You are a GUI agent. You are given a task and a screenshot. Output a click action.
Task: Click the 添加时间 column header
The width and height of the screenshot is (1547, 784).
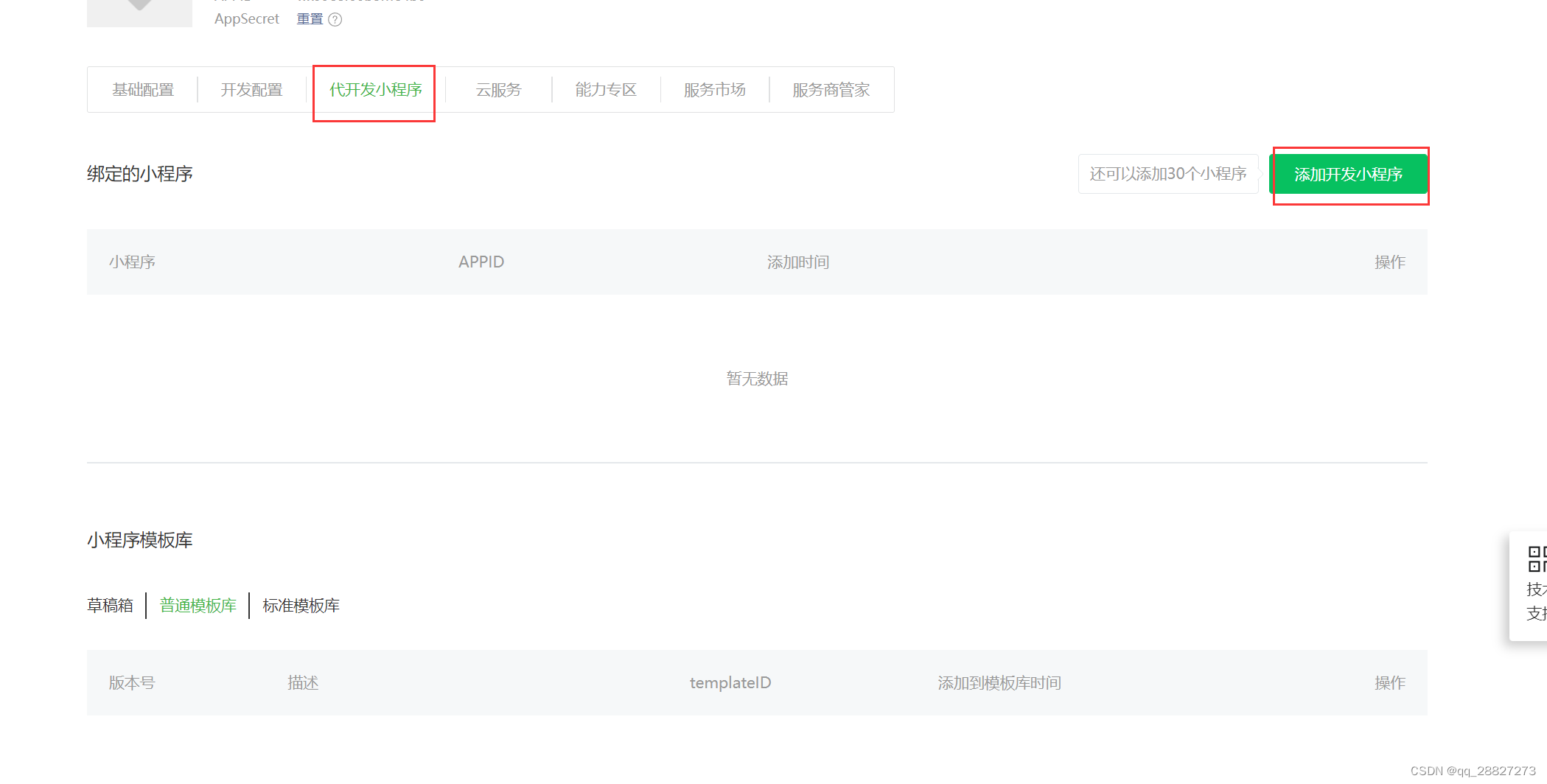click(798, 262)
